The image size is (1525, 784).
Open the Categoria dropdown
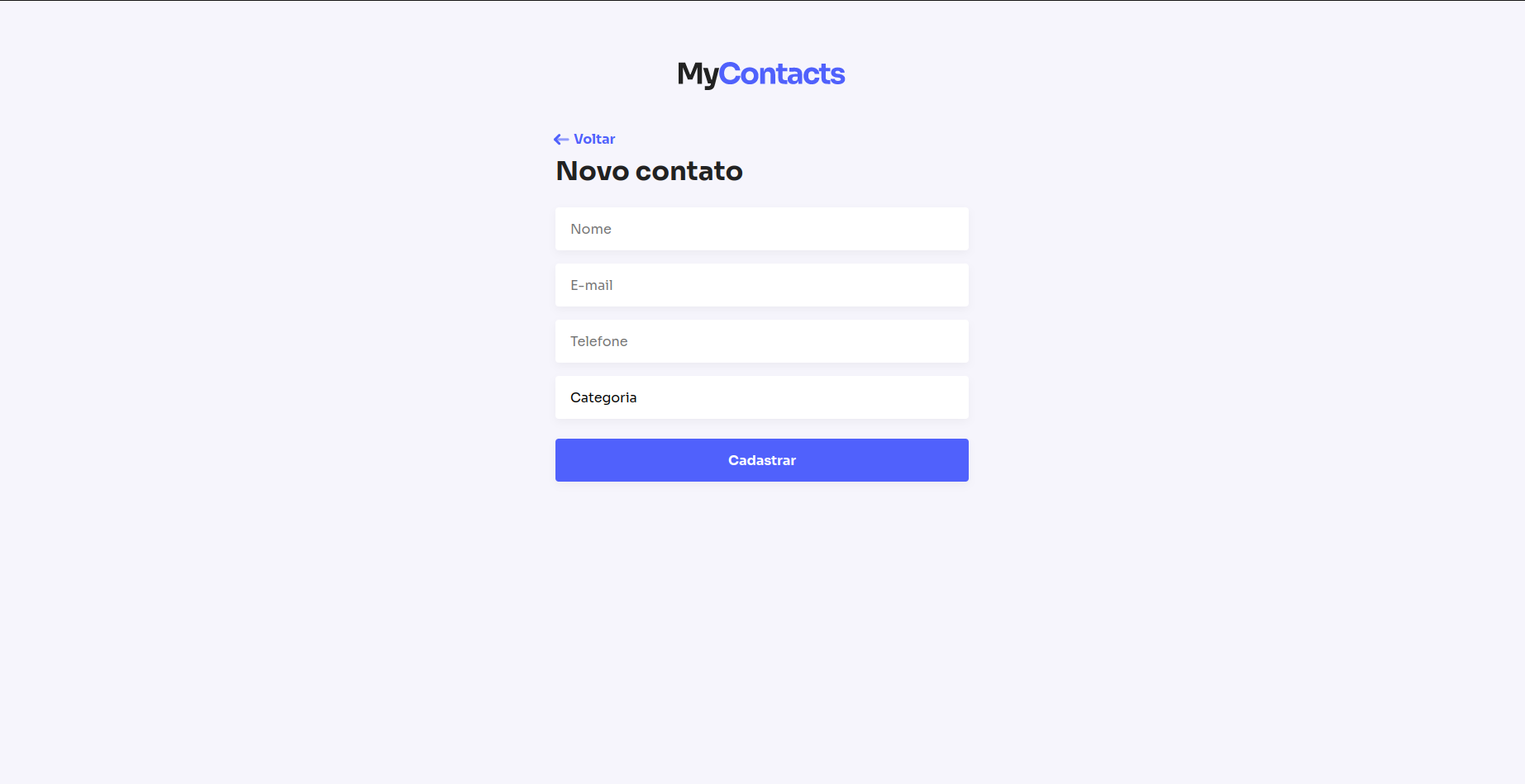762,397
